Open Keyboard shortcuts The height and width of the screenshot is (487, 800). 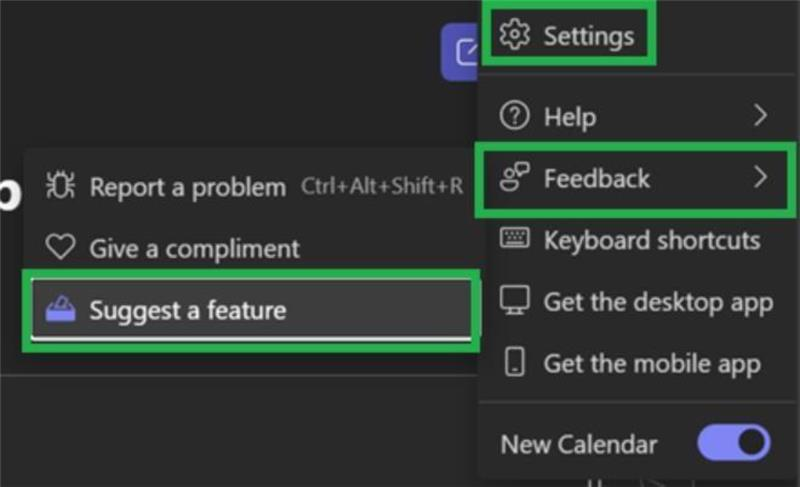(636, 240)
